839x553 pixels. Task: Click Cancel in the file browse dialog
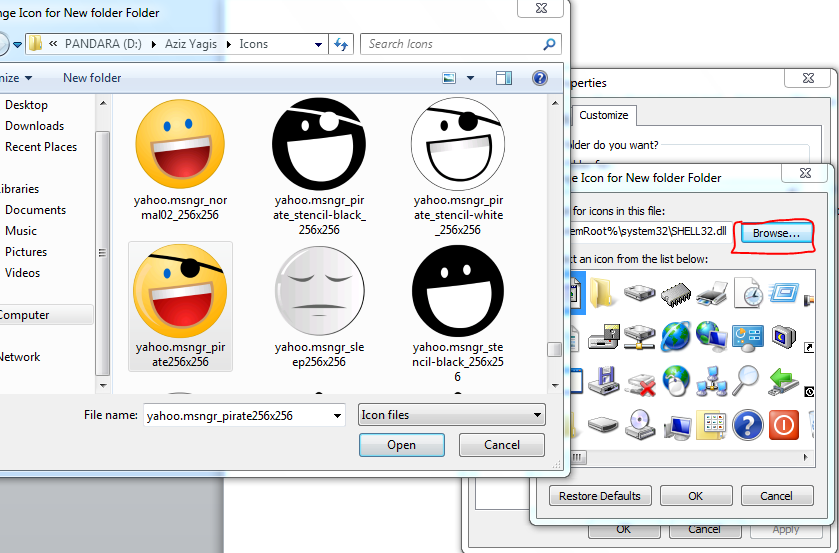[502, 445]
